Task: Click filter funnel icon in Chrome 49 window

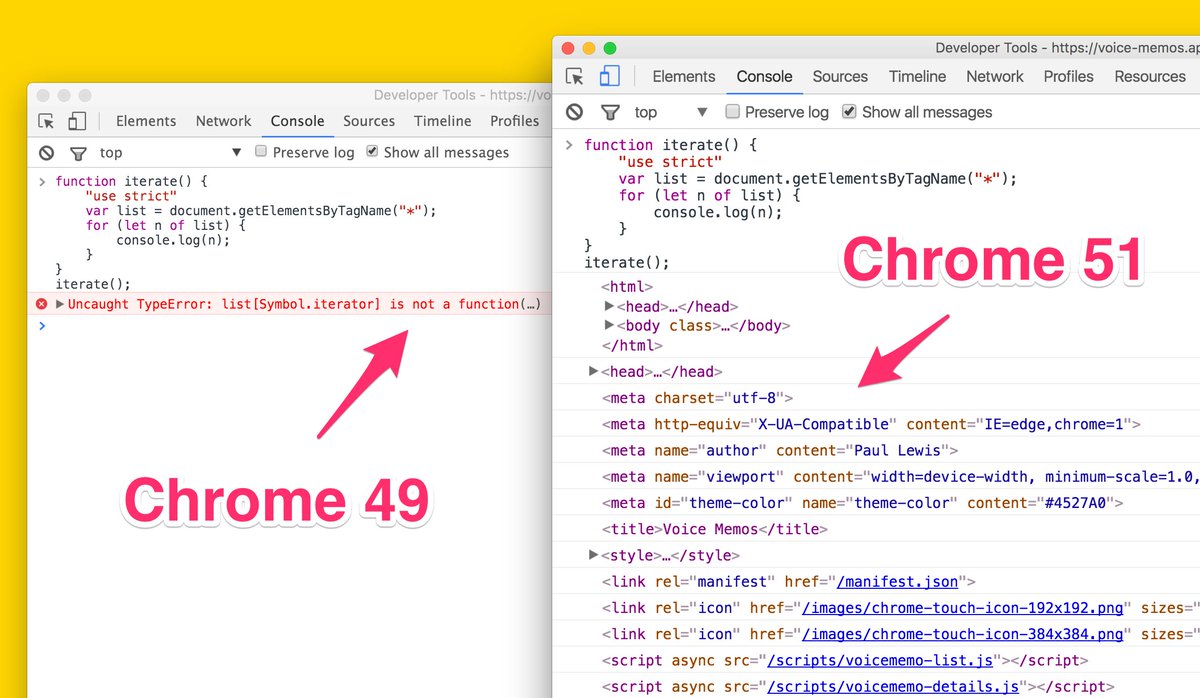Action: pyautogui.click(x=78, y=153)
